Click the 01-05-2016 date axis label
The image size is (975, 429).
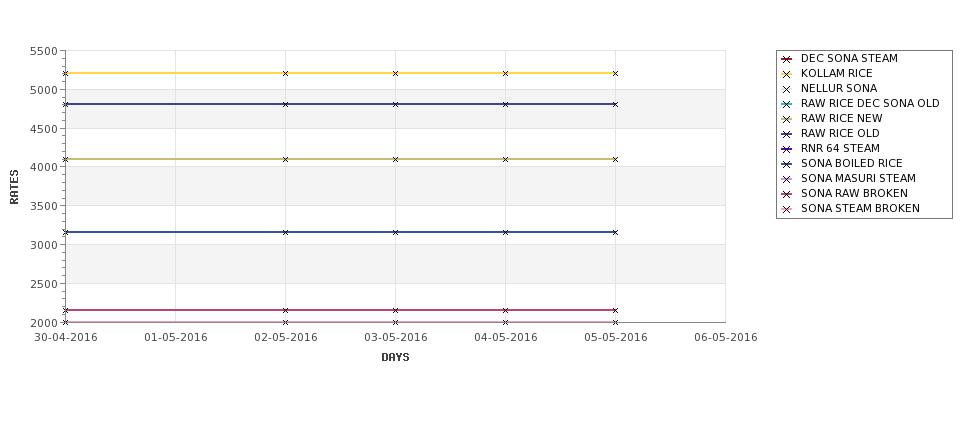point(176,338)
